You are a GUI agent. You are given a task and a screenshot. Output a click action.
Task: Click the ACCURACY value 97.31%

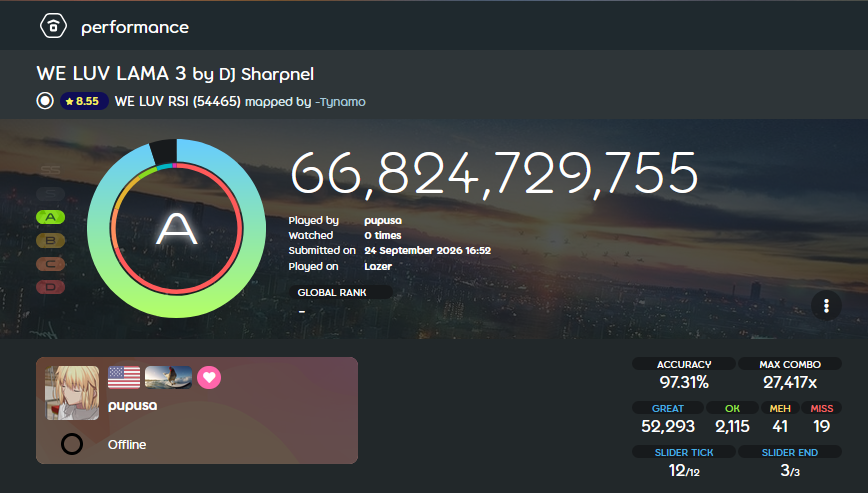684,382
